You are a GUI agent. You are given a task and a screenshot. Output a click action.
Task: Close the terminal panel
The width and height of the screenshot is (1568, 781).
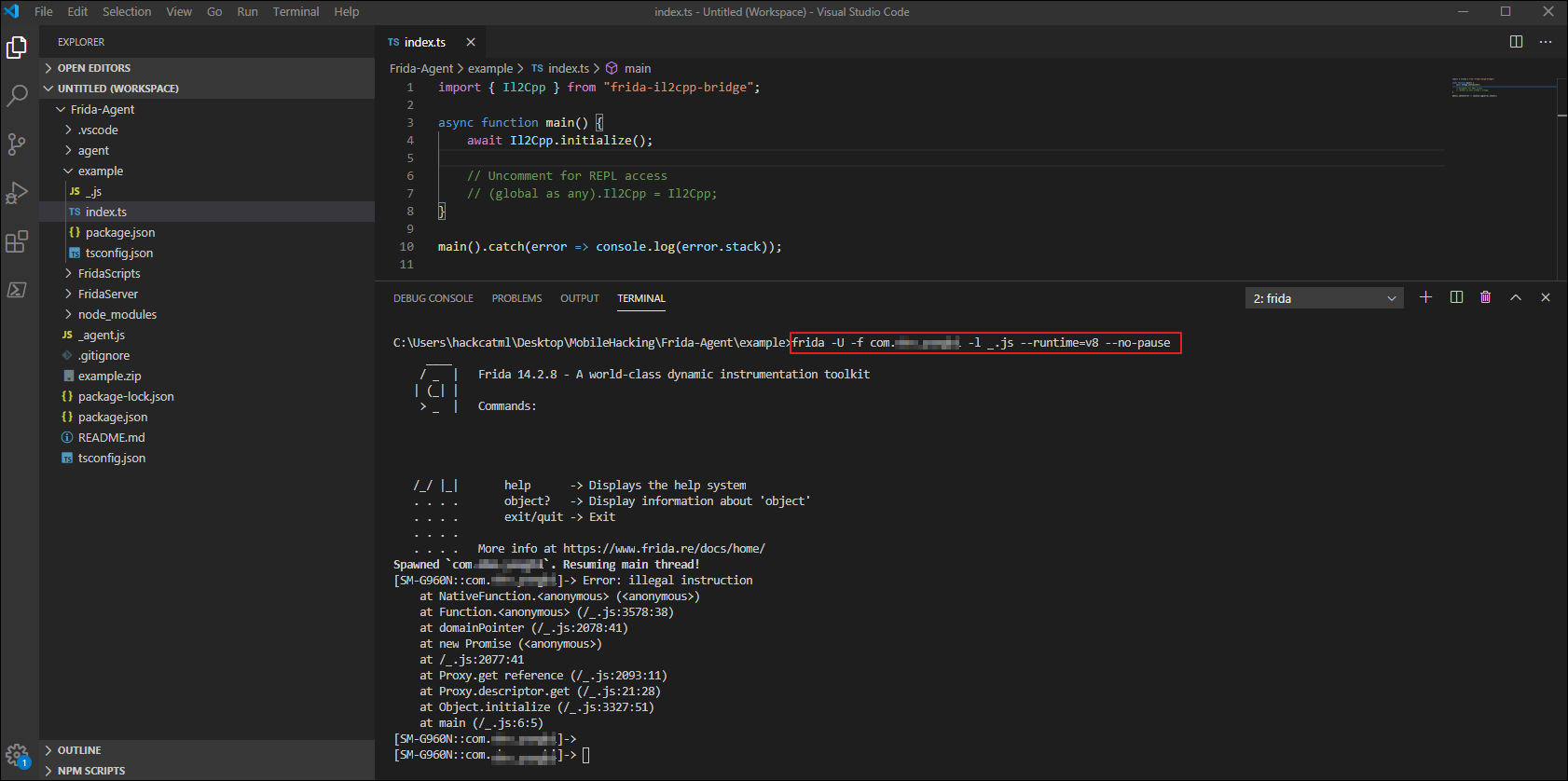(x=1546, y=297)
